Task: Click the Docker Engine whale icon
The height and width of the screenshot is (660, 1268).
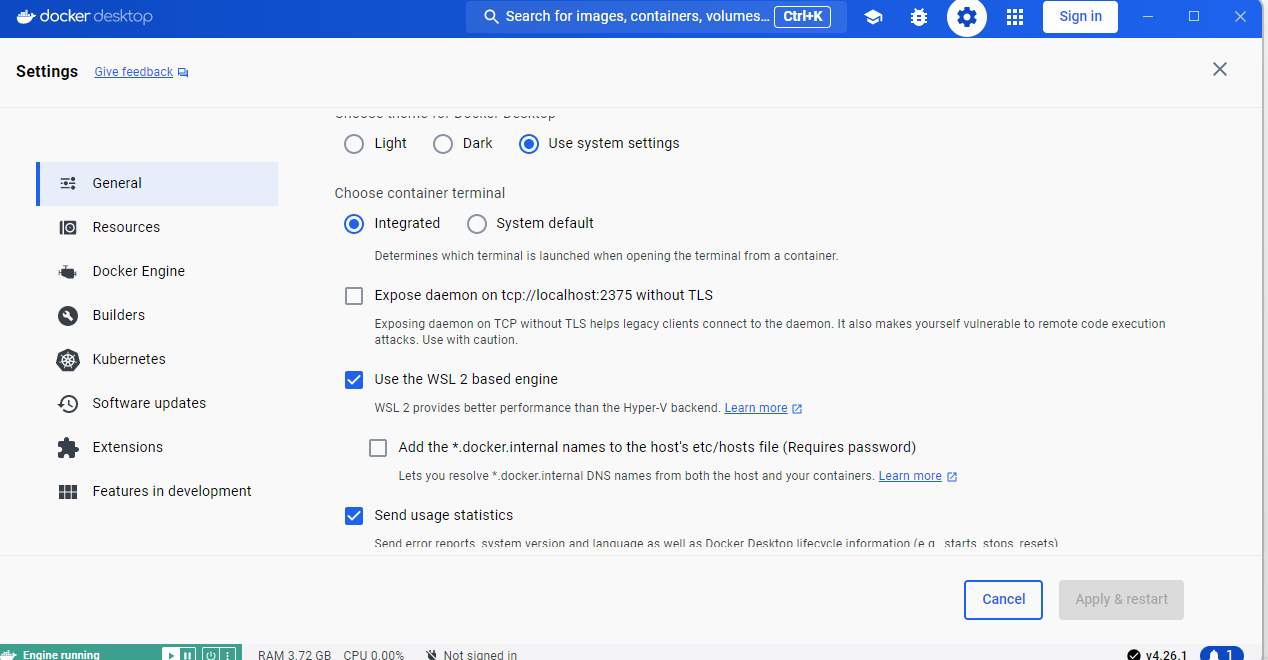Action: [68, 271]
